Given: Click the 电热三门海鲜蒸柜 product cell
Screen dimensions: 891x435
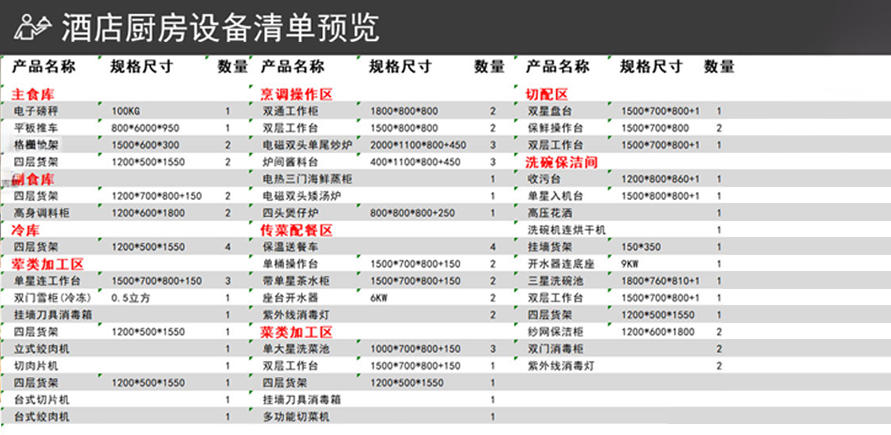Looking at the screenshot, I should pos(307,179).
